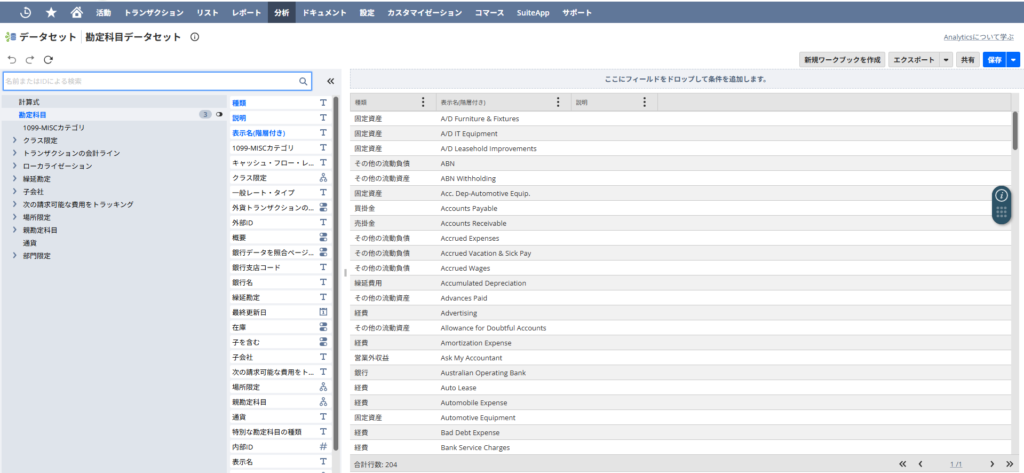
Task: Open the レポート menu
Action: 246,13
